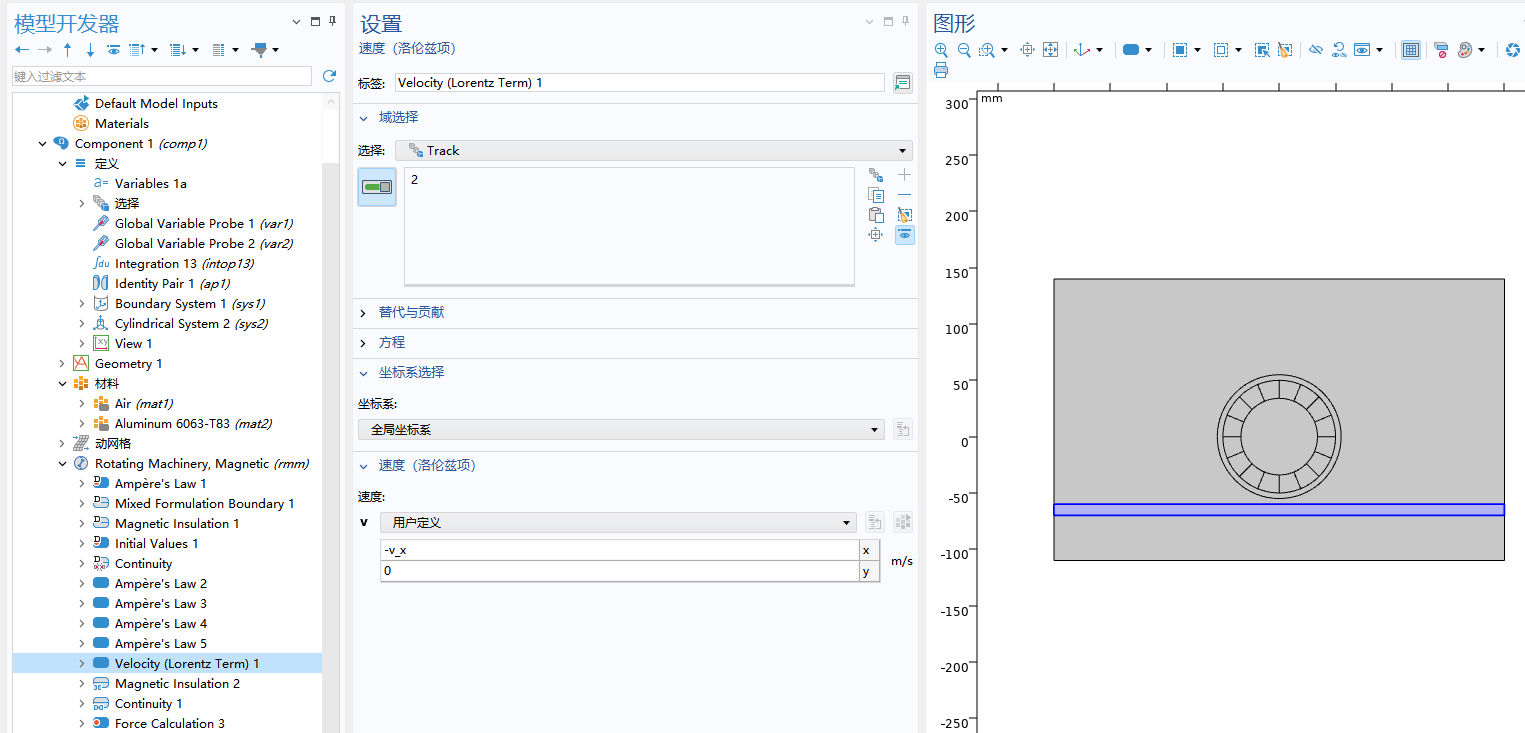Open the view eye dropdown arrow in Graphics toolbar
The height and width of the screenshot is (733, 1525).
click(1380, 49)
